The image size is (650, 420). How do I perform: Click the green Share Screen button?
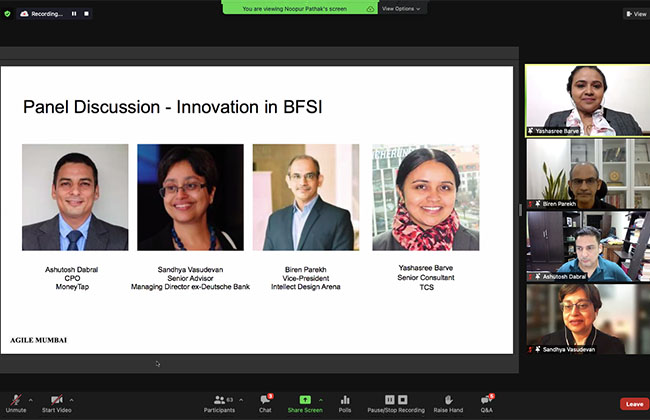[x=305, y=403]
